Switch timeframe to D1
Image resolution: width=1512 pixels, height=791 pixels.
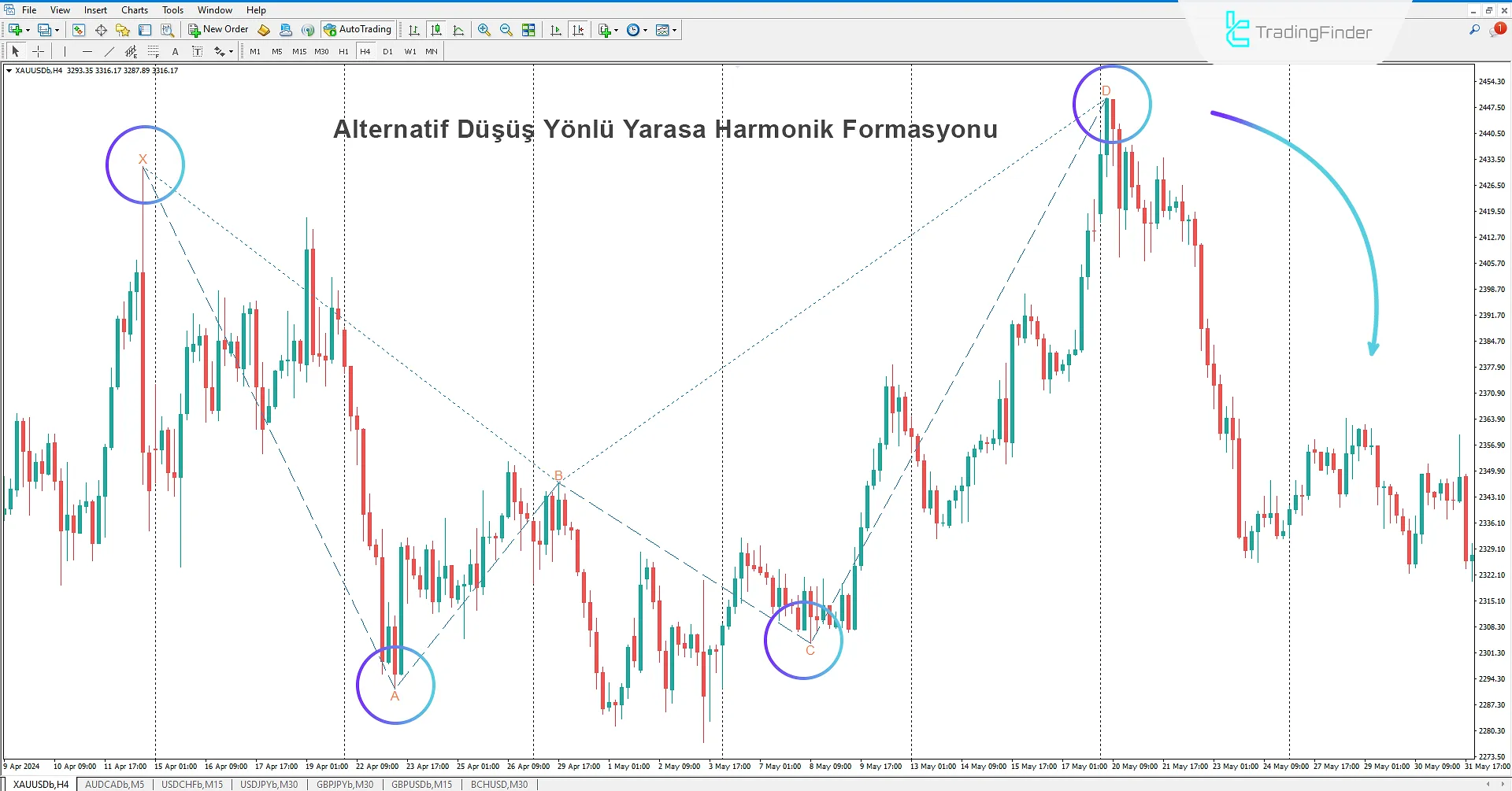(387, 51)
